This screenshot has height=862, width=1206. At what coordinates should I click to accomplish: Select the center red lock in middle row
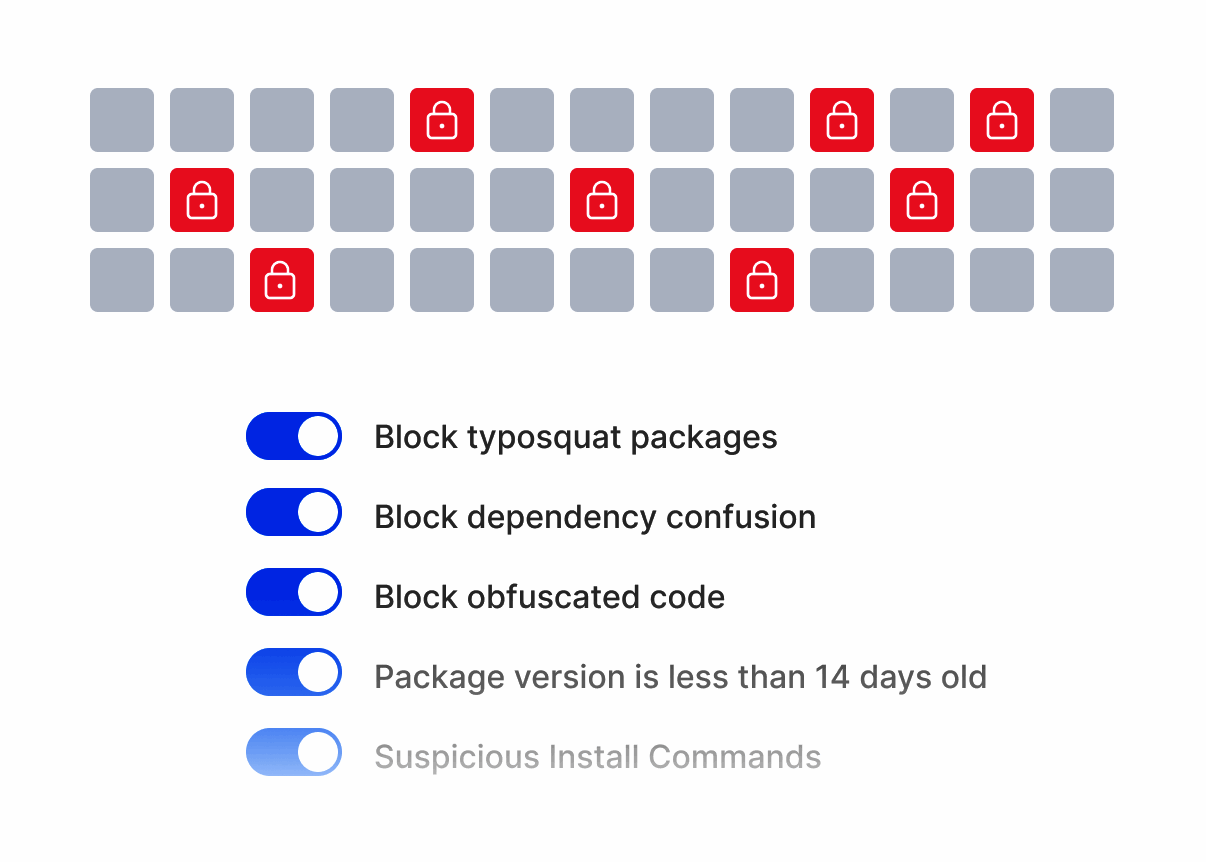[x=602, y=200]
